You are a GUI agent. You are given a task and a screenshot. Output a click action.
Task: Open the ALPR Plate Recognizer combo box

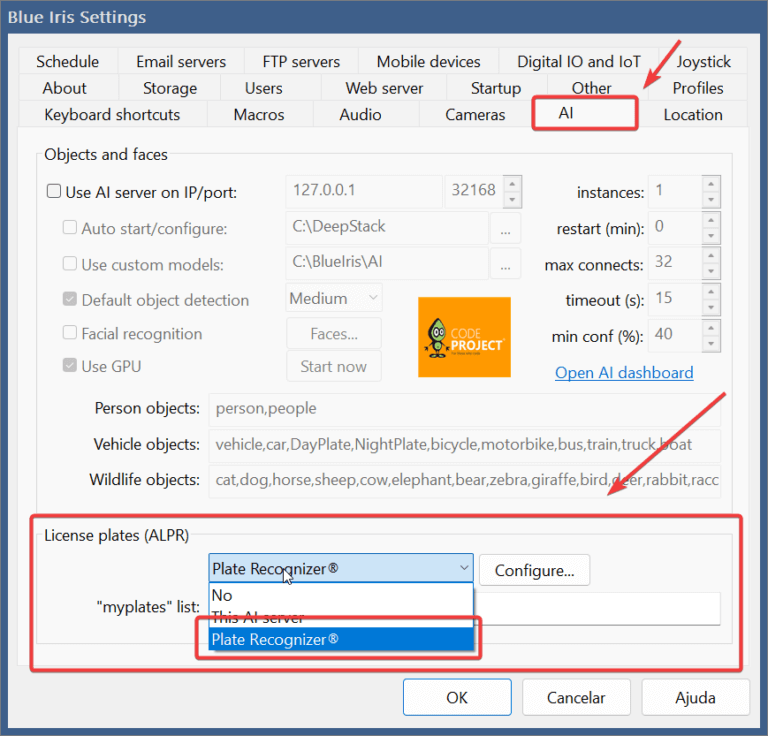(x=341, y=569)
